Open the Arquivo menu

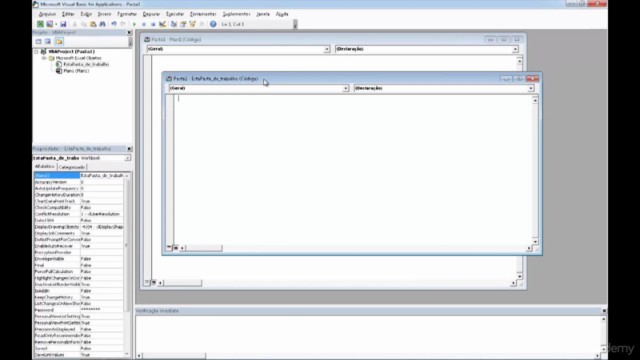[x=47, y=14]
